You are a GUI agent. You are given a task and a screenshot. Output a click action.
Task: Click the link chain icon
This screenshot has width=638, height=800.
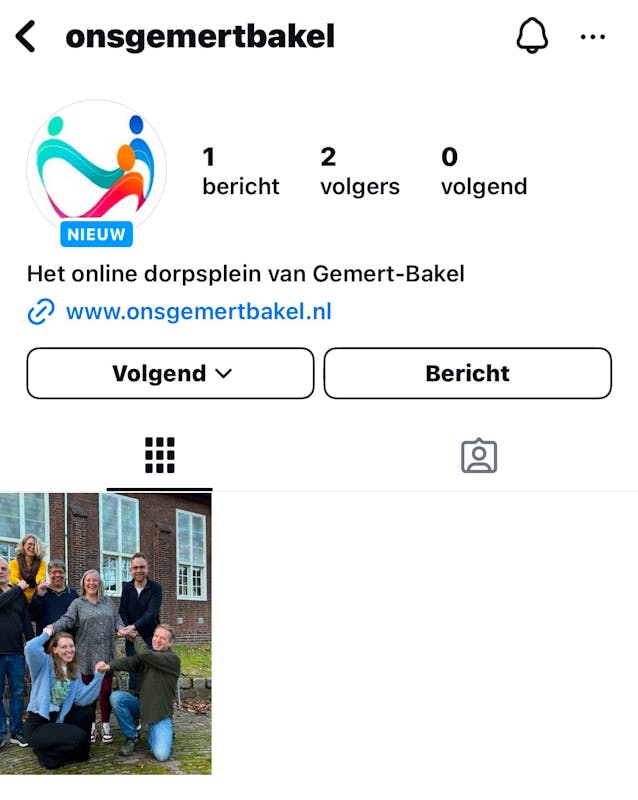point(41,311)
